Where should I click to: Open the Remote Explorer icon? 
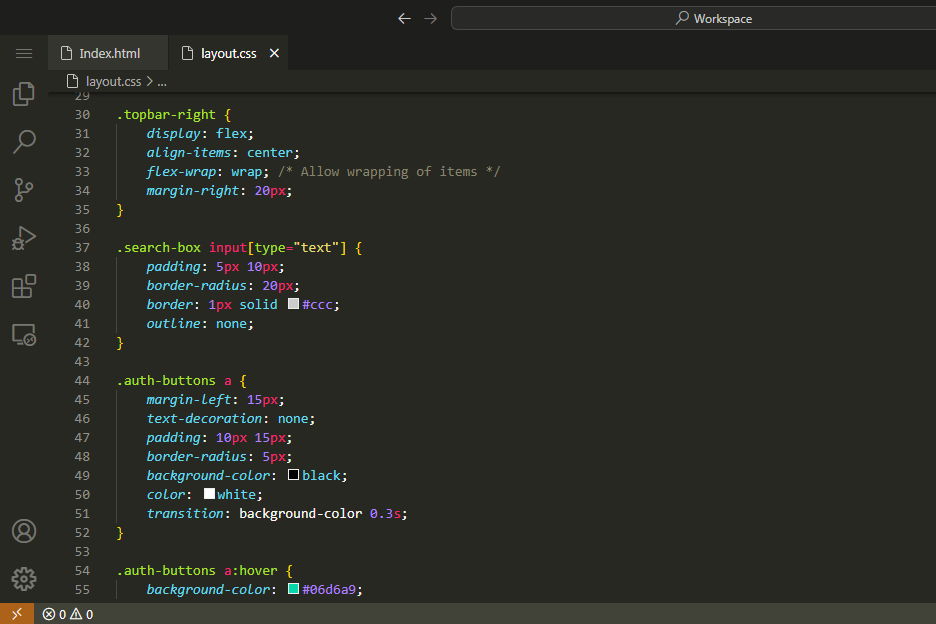(x=24, y=334)
